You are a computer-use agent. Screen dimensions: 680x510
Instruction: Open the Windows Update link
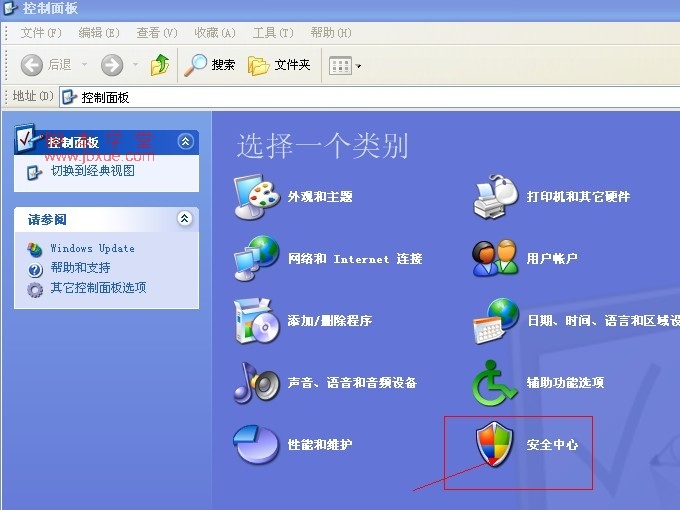point(92,248)
